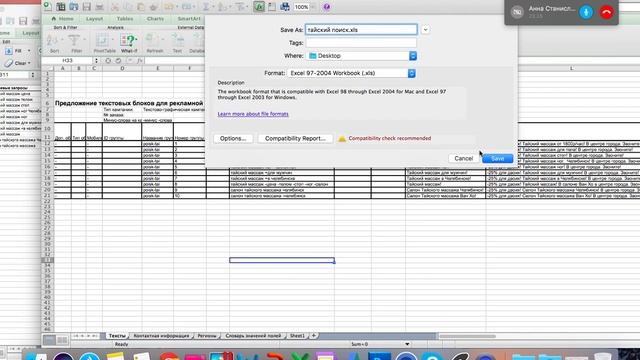Click the Clear eraser icon in background window
Image resolution: width=640 pixels, height=360 pixels.
(9, 63)
